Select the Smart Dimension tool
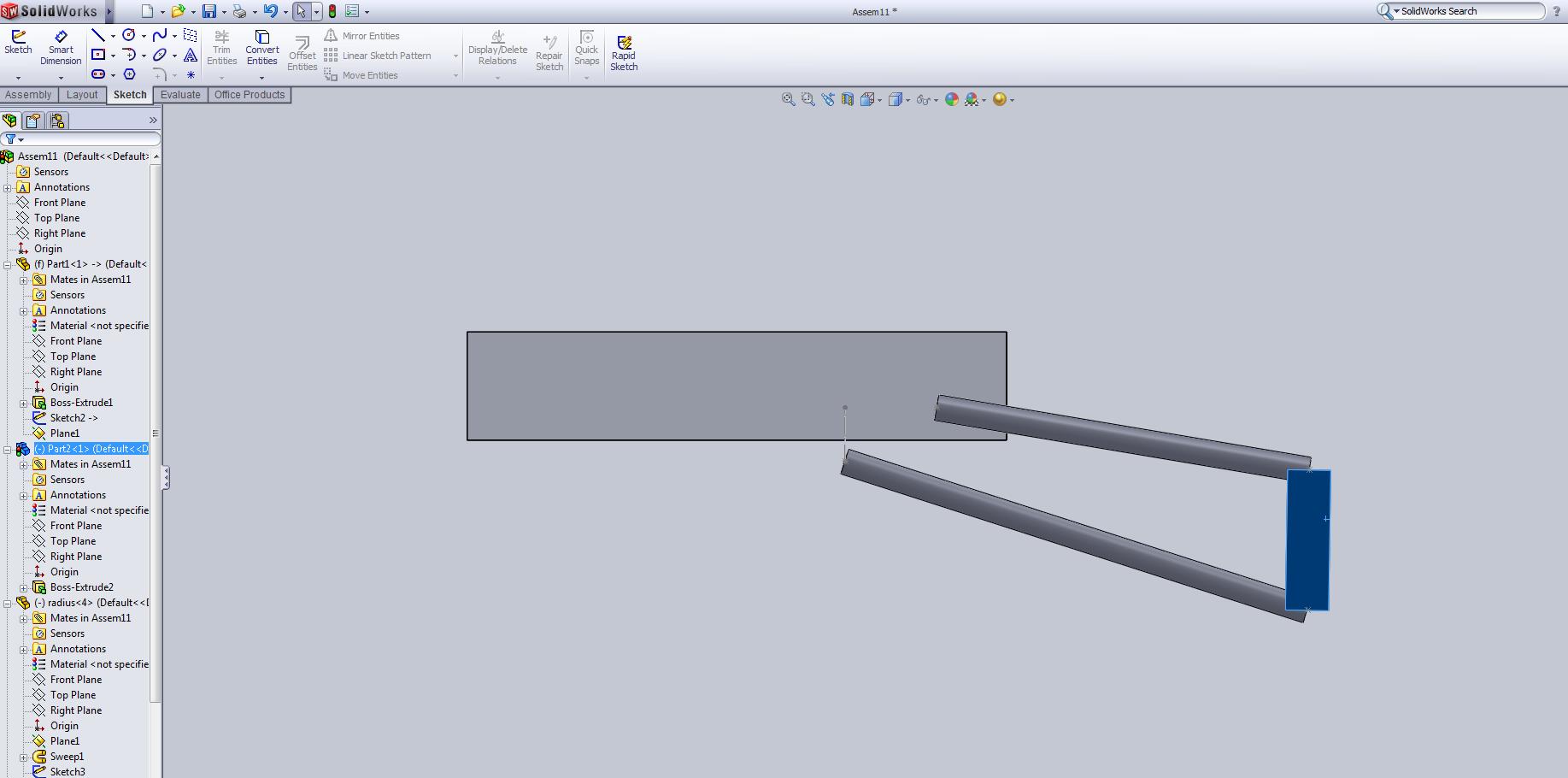 (x=61, y=48)
